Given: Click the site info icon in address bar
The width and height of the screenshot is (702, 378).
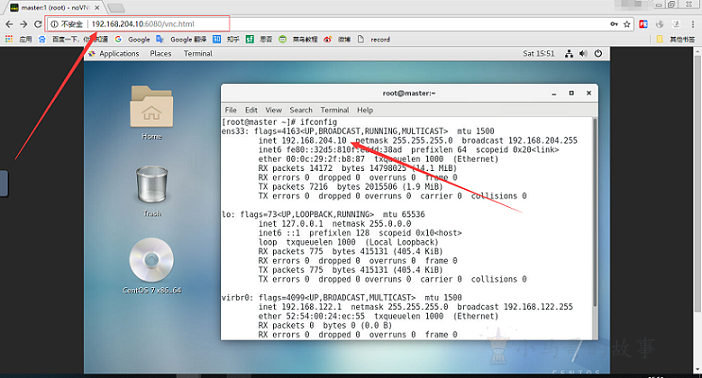Looking at the screenshot, I should [54, 24].
